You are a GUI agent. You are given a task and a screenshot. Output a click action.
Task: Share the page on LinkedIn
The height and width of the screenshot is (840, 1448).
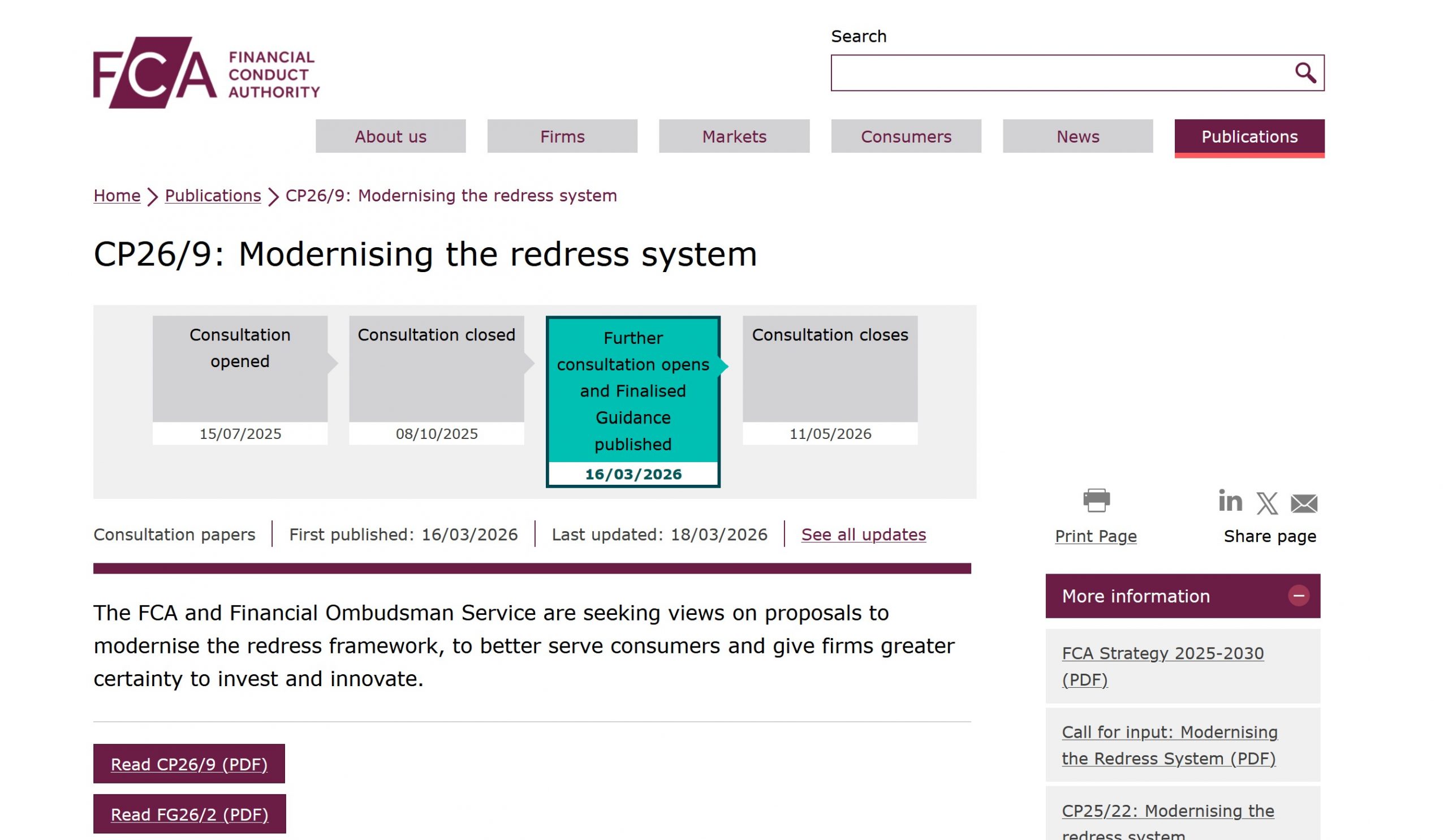pyautogui.click(x=1231, y=501)
